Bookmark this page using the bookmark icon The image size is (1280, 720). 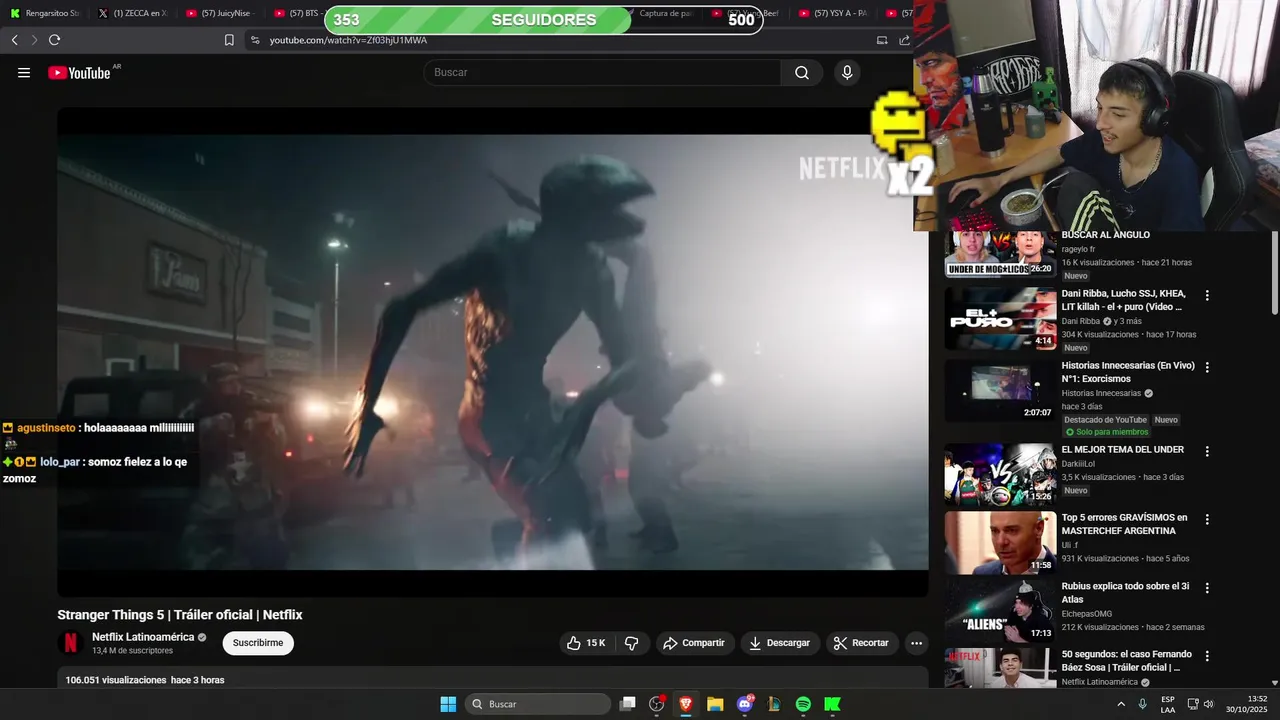(x=229, y=40)
